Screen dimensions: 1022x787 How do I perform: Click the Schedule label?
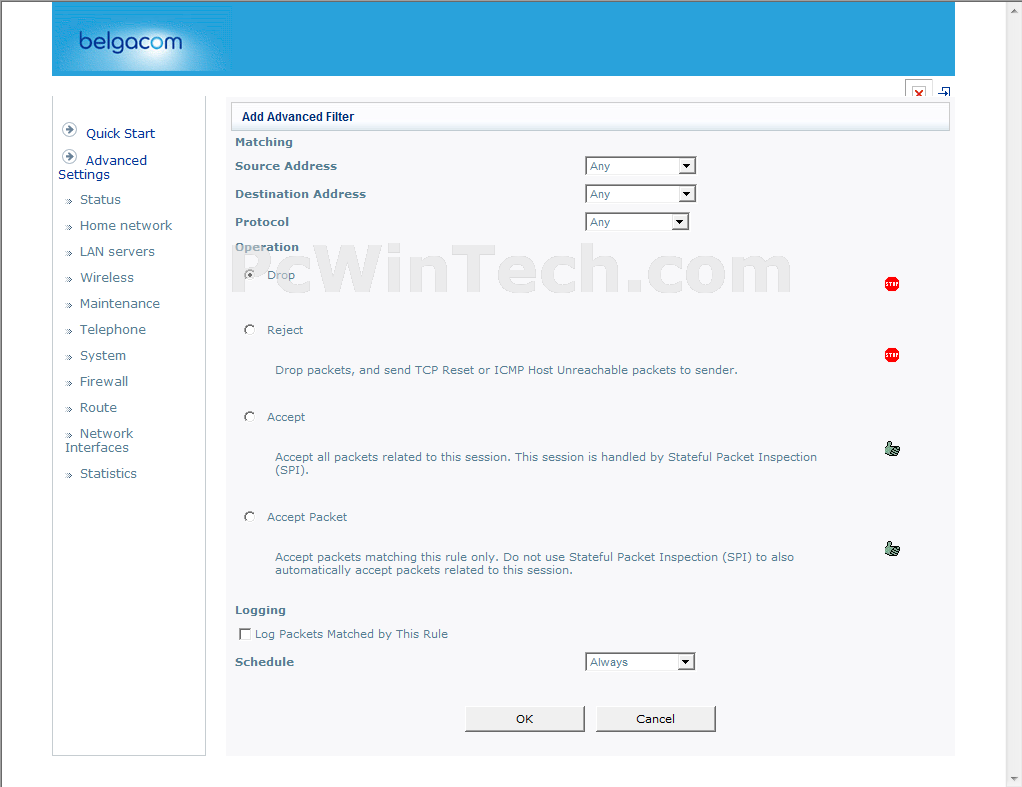265,662
